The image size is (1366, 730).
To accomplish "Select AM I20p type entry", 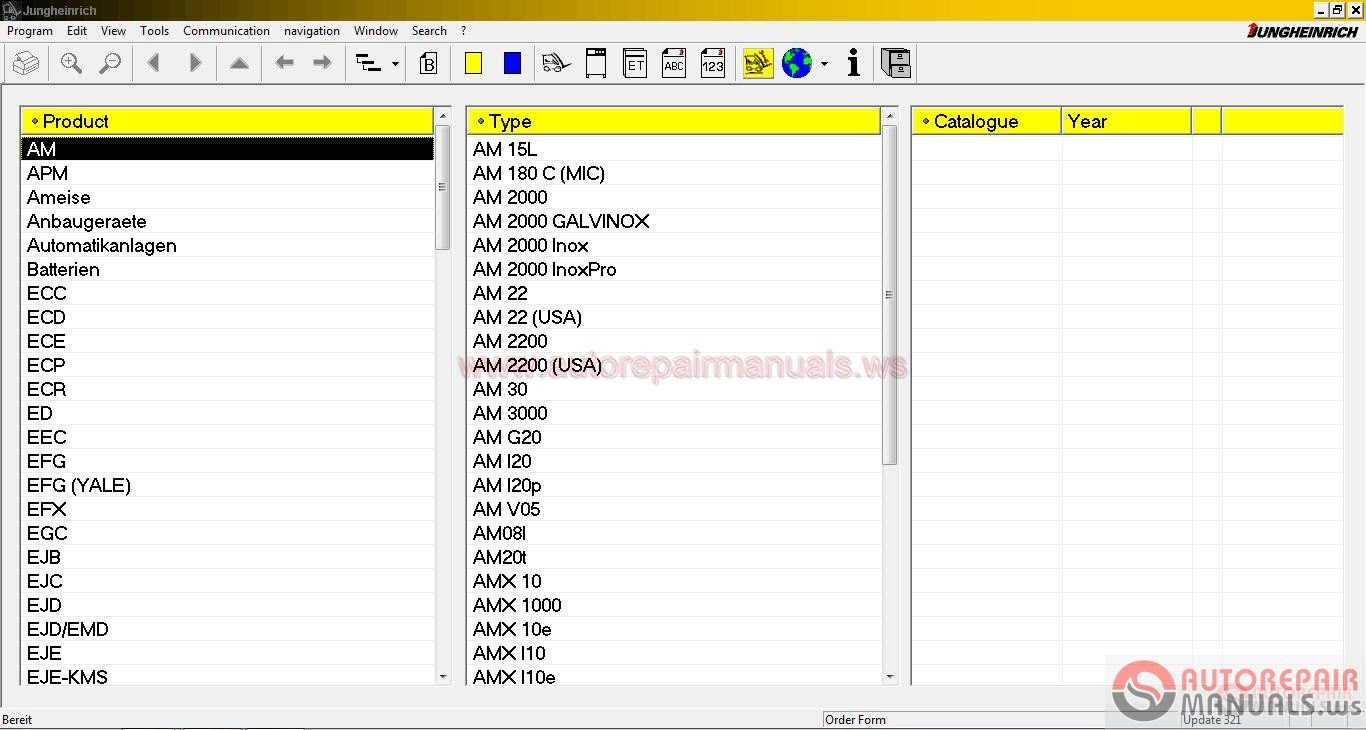I will [674, 485].
